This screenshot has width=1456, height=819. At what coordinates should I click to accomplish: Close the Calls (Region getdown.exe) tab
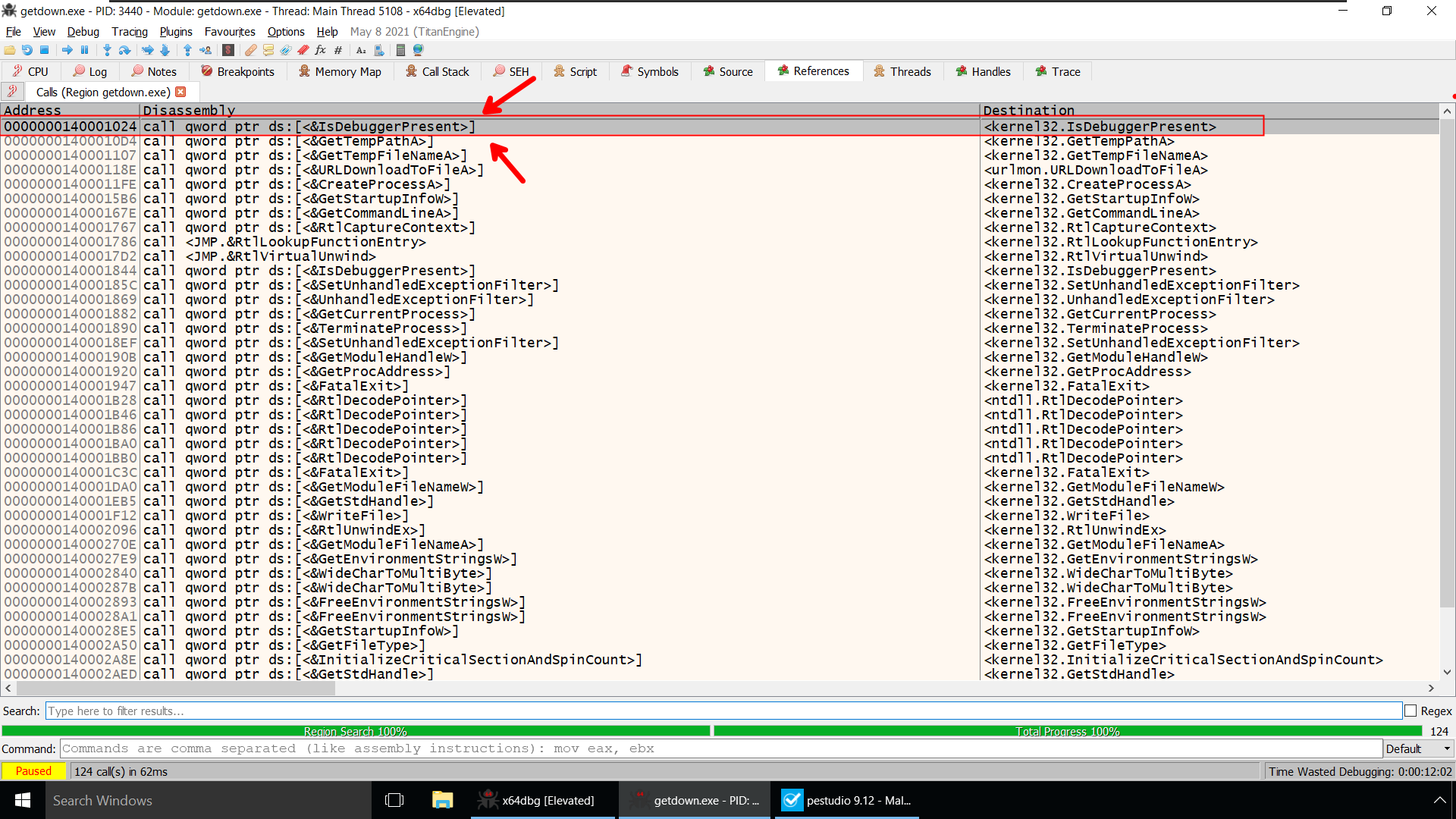[x=180, y=92]
